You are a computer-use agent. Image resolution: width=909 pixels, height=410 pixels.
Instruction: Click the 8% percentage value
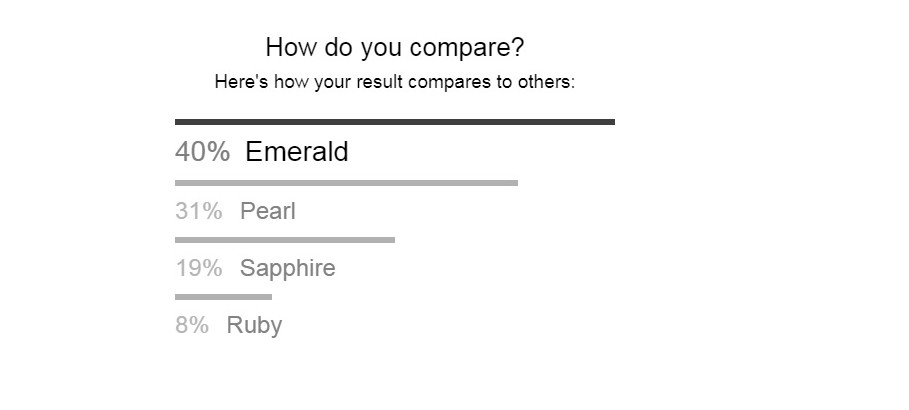[192, 325]
